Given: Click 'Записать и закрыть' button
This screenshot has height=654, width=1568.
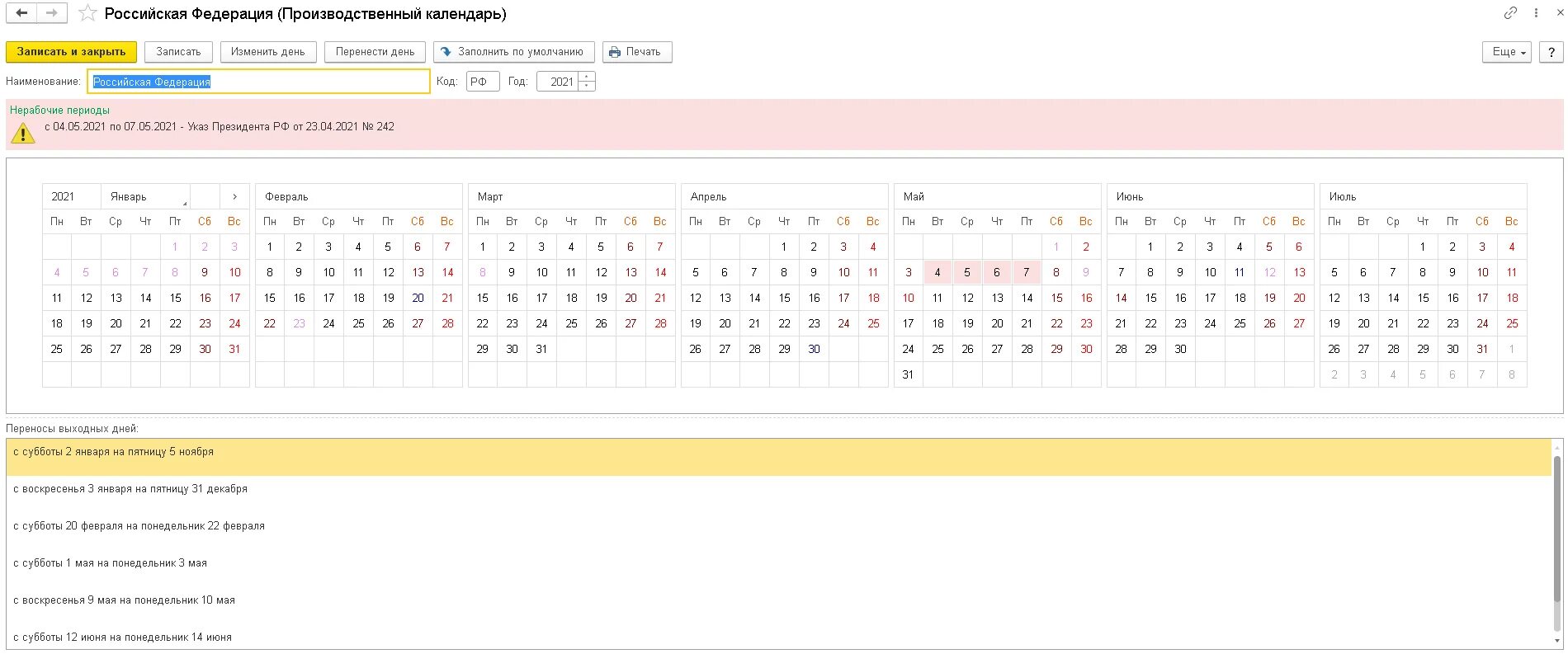Looking at the screenshot, I should click(x=71, y=51).
